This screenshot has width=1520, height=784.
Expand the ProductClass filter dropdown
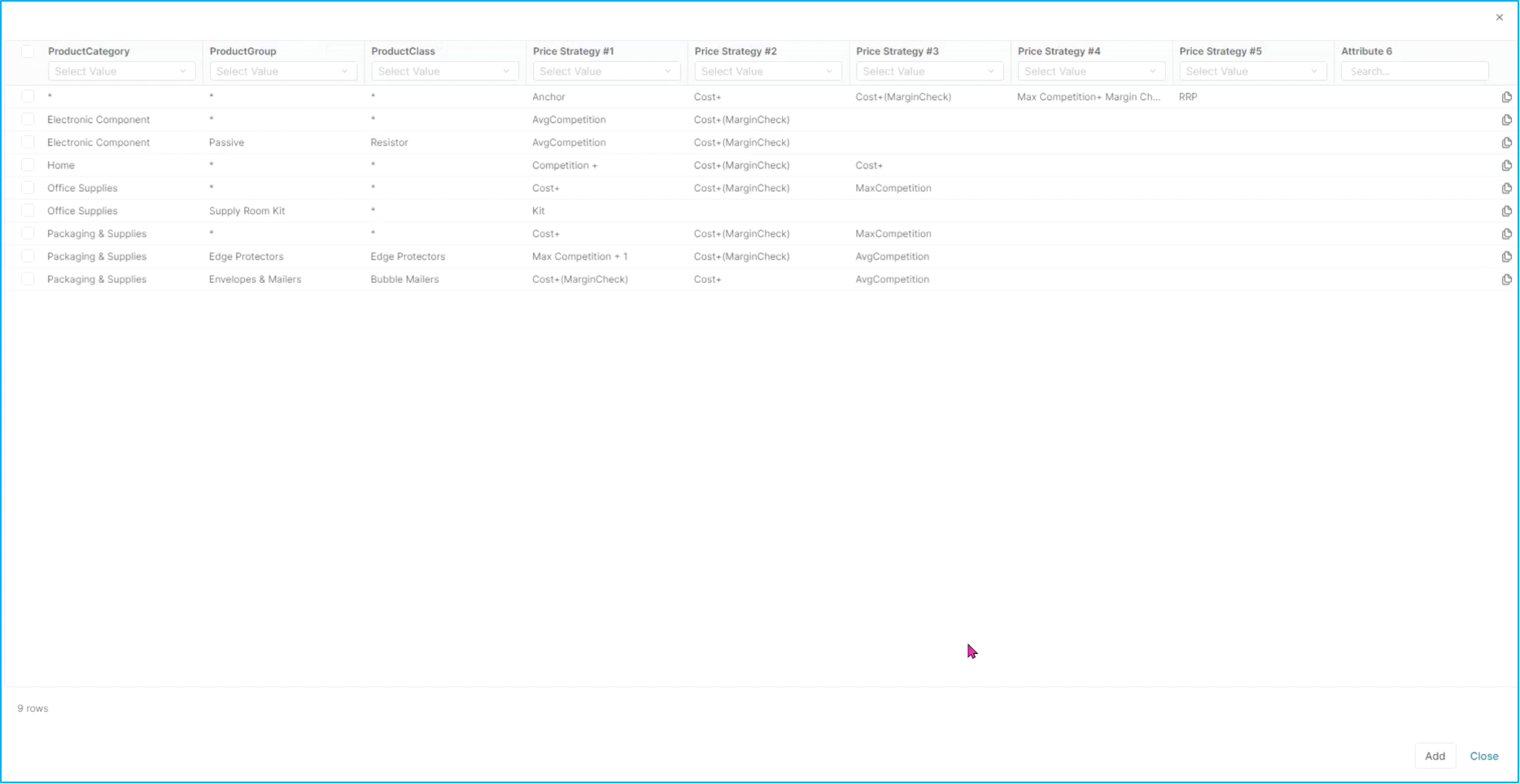pos(444,72)
